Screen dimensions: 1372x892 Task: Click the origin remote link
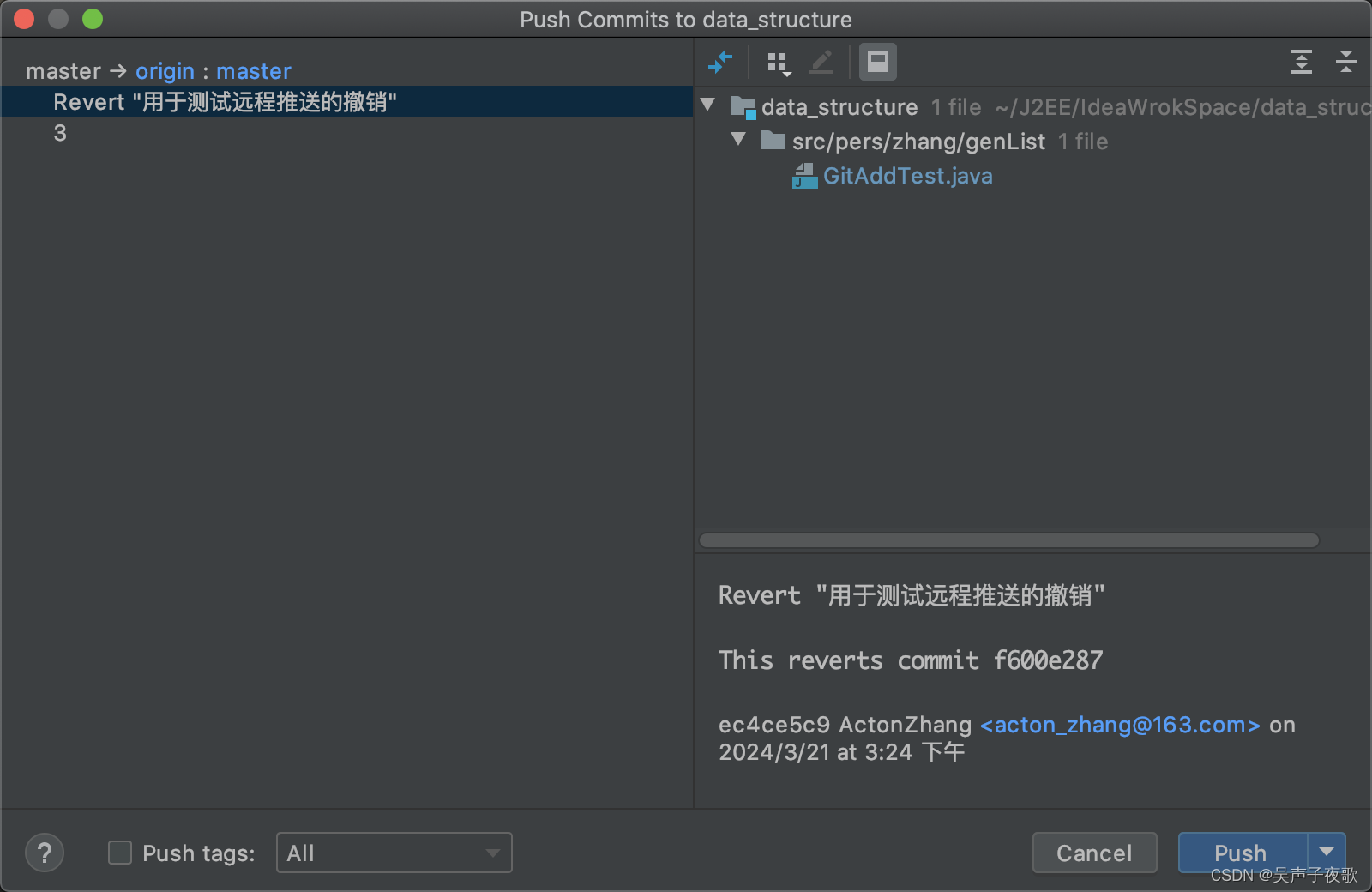point(165,71)
